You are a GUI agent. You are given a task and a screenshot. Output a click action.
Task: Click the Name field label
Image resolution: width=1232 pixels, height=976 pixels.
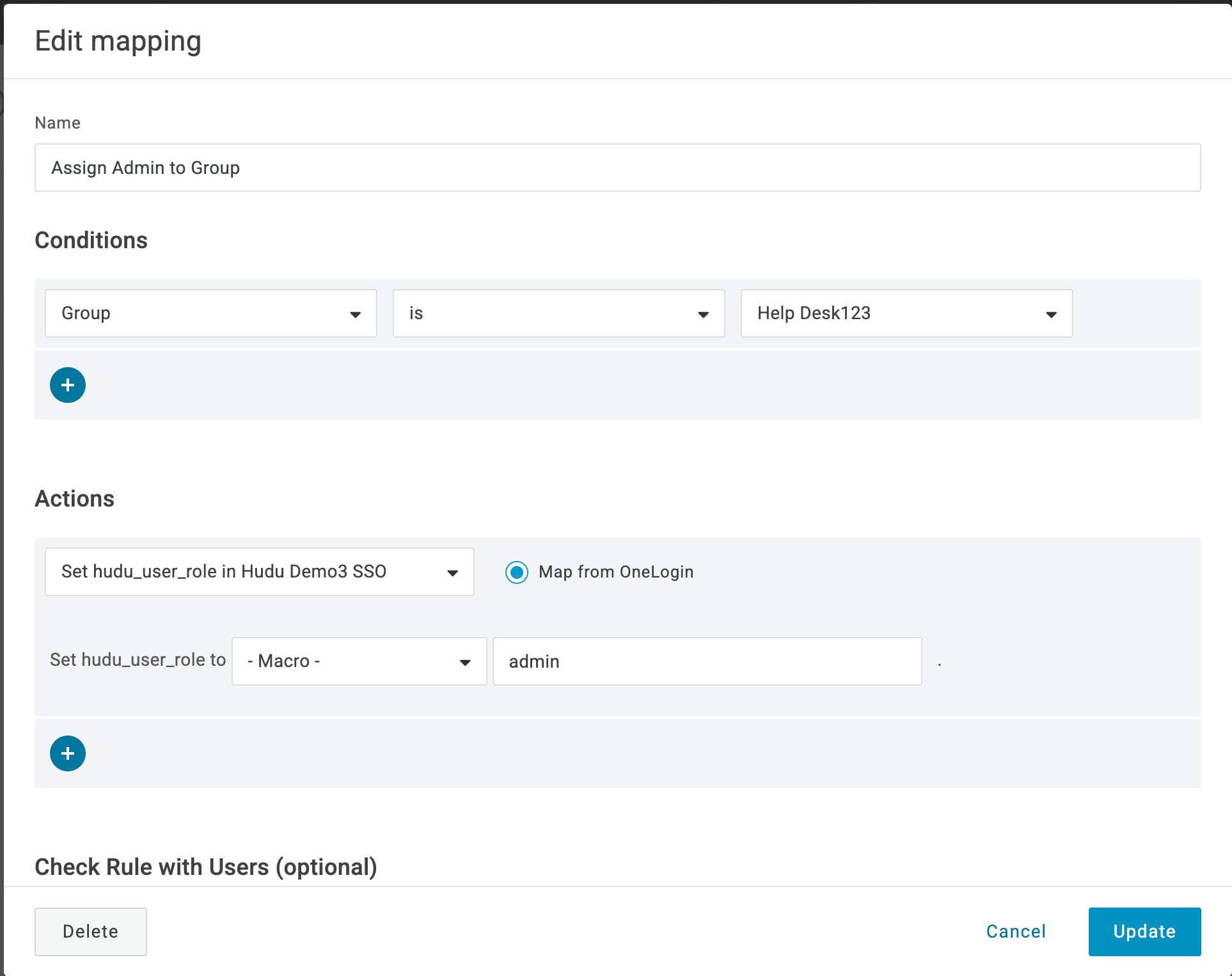(58, 123)
